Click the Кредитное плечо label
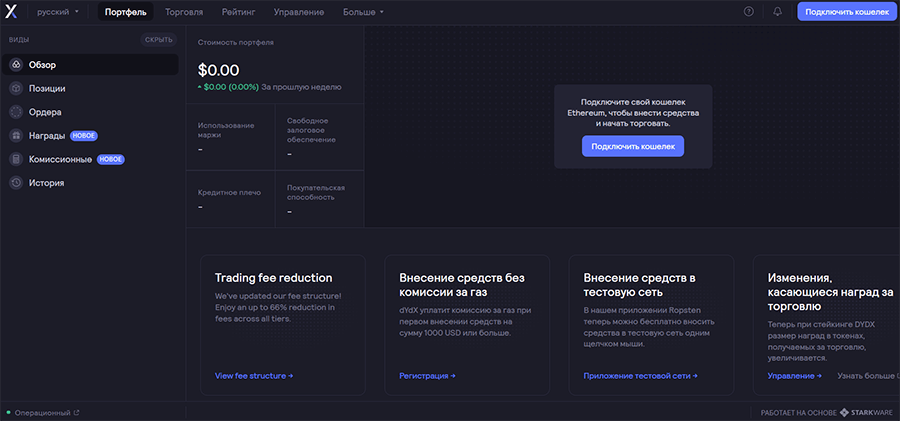 coord(230,192)
